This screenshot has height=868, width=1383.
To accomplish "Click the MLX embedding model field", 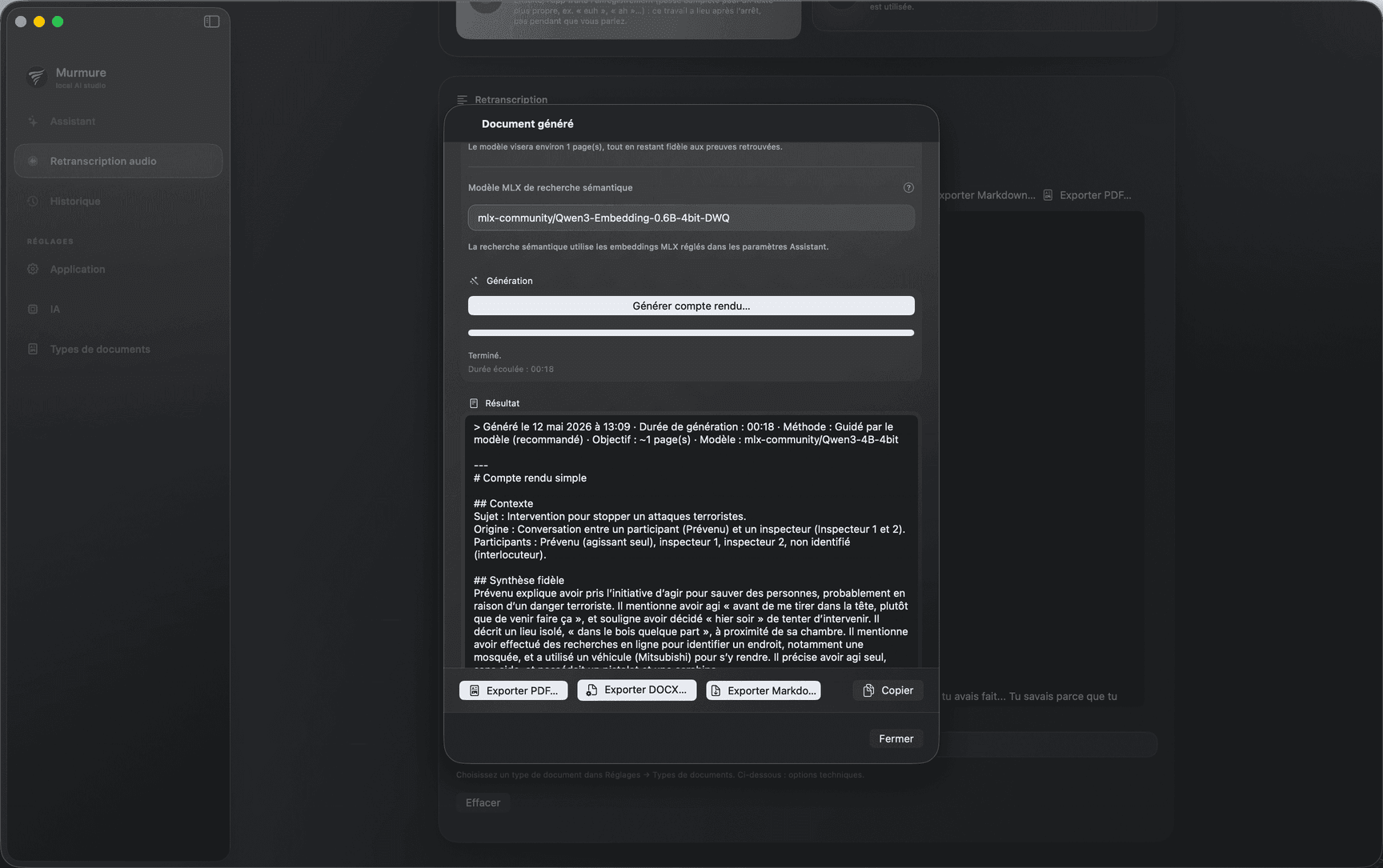I will coord(691,218).
